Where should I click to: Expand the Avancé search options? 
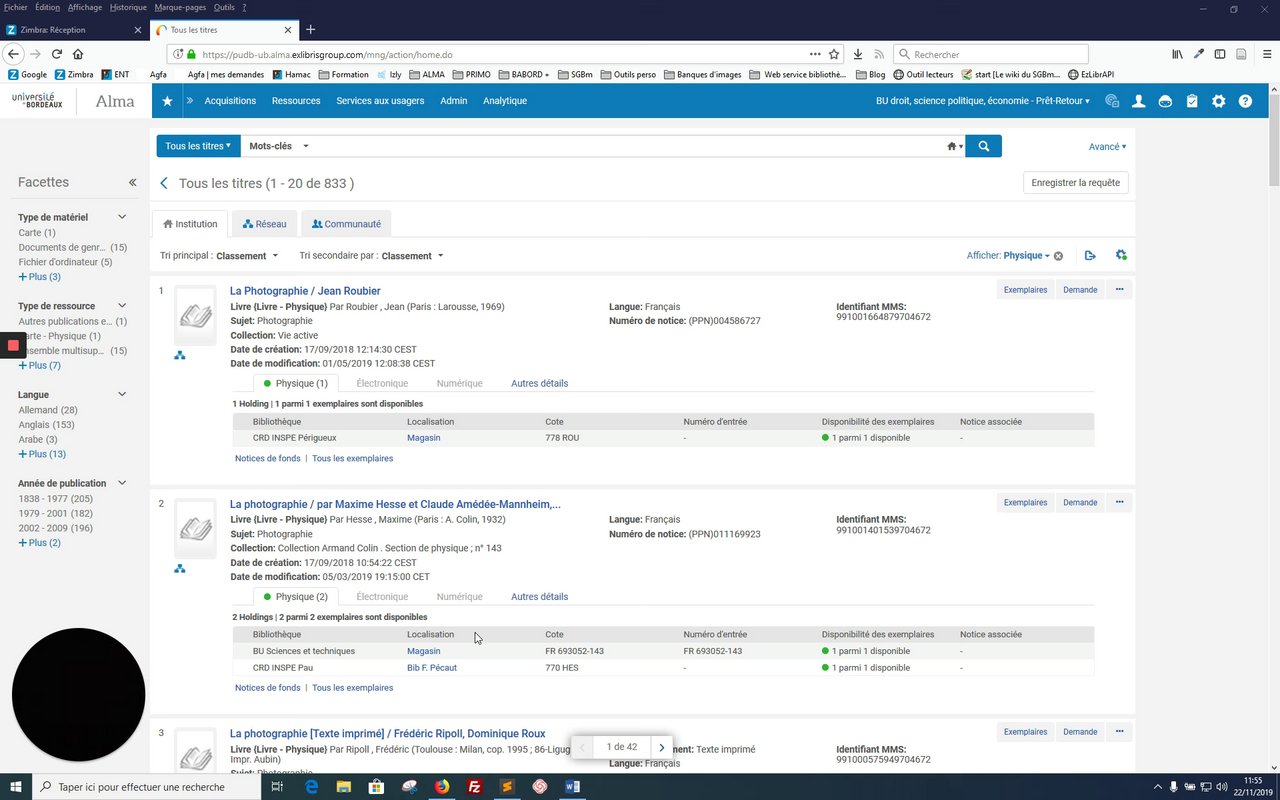pos(1107,146)
